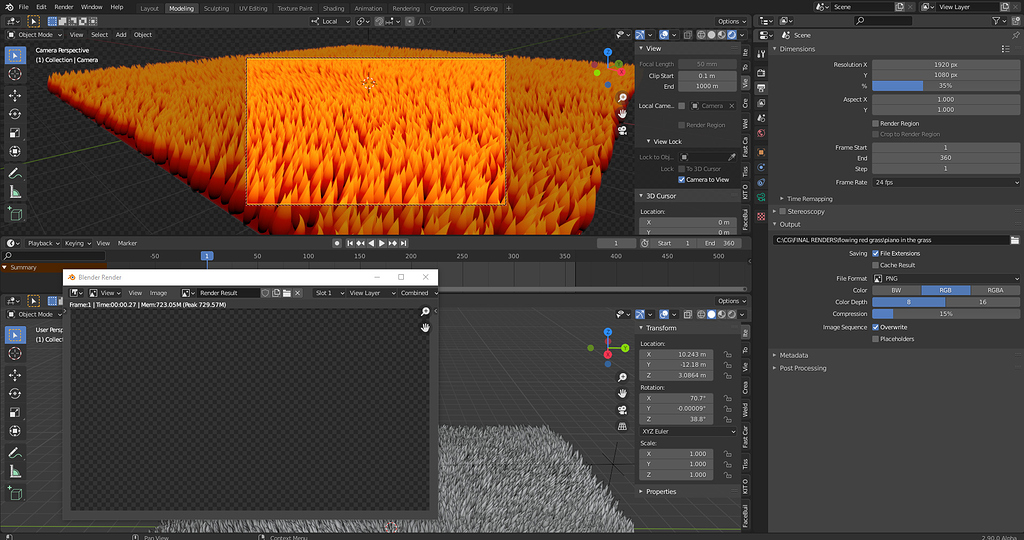Image resolution: width=1024 pixels, height=540 pixels.
Task: Toggle camera view icon in top viewport
Action: [622, 130]
